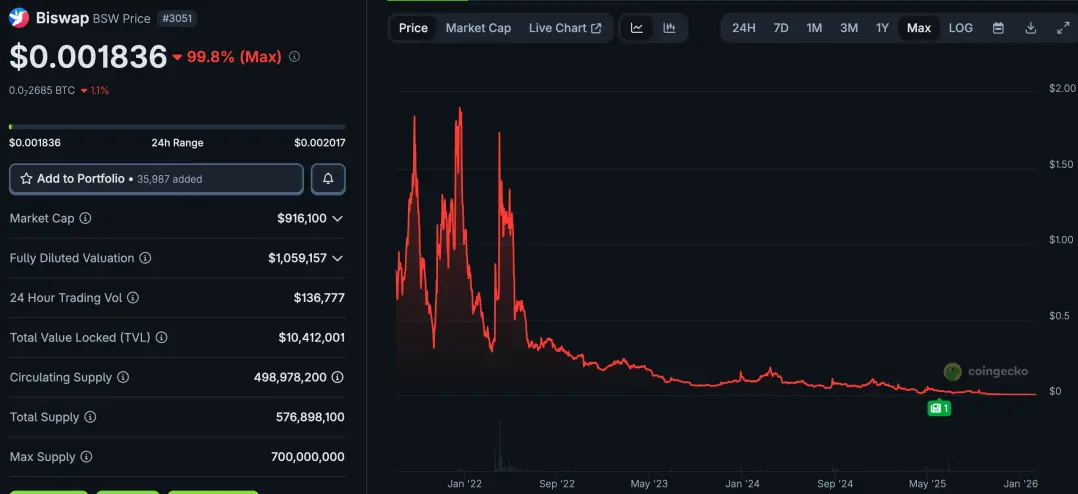Select the 1M time range
1078x494 pixels.
pyautogui.click(x=814, y=28)
